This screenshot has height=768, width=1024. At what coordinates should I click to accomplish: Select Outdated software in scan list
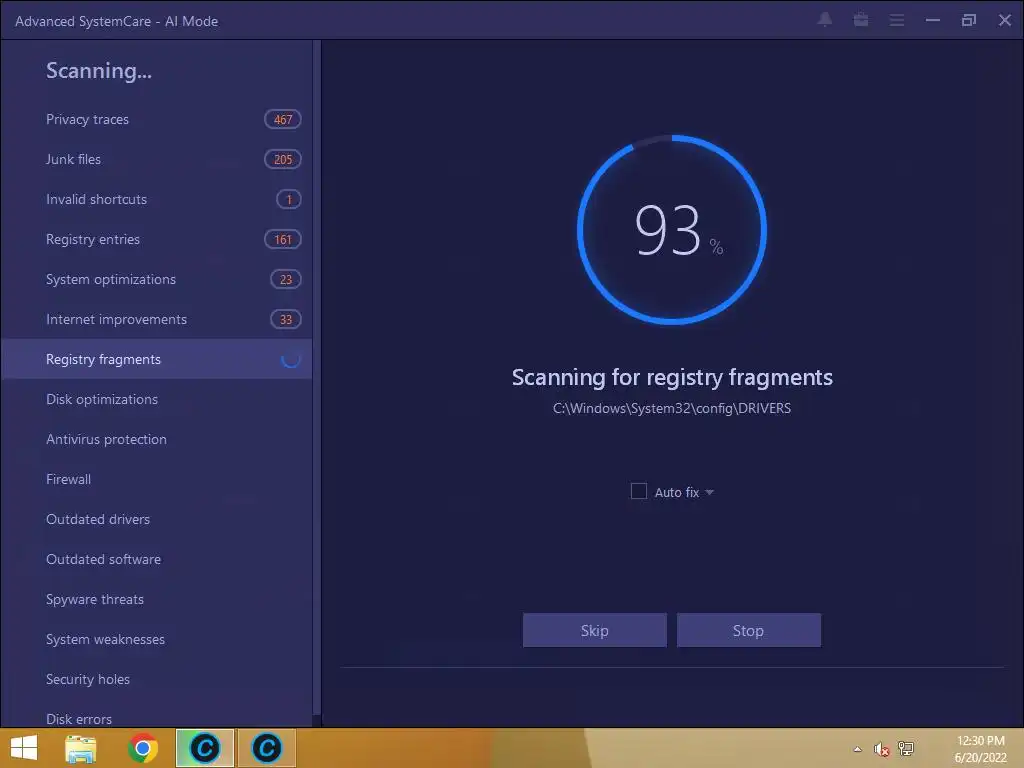[x=155, y=559]
